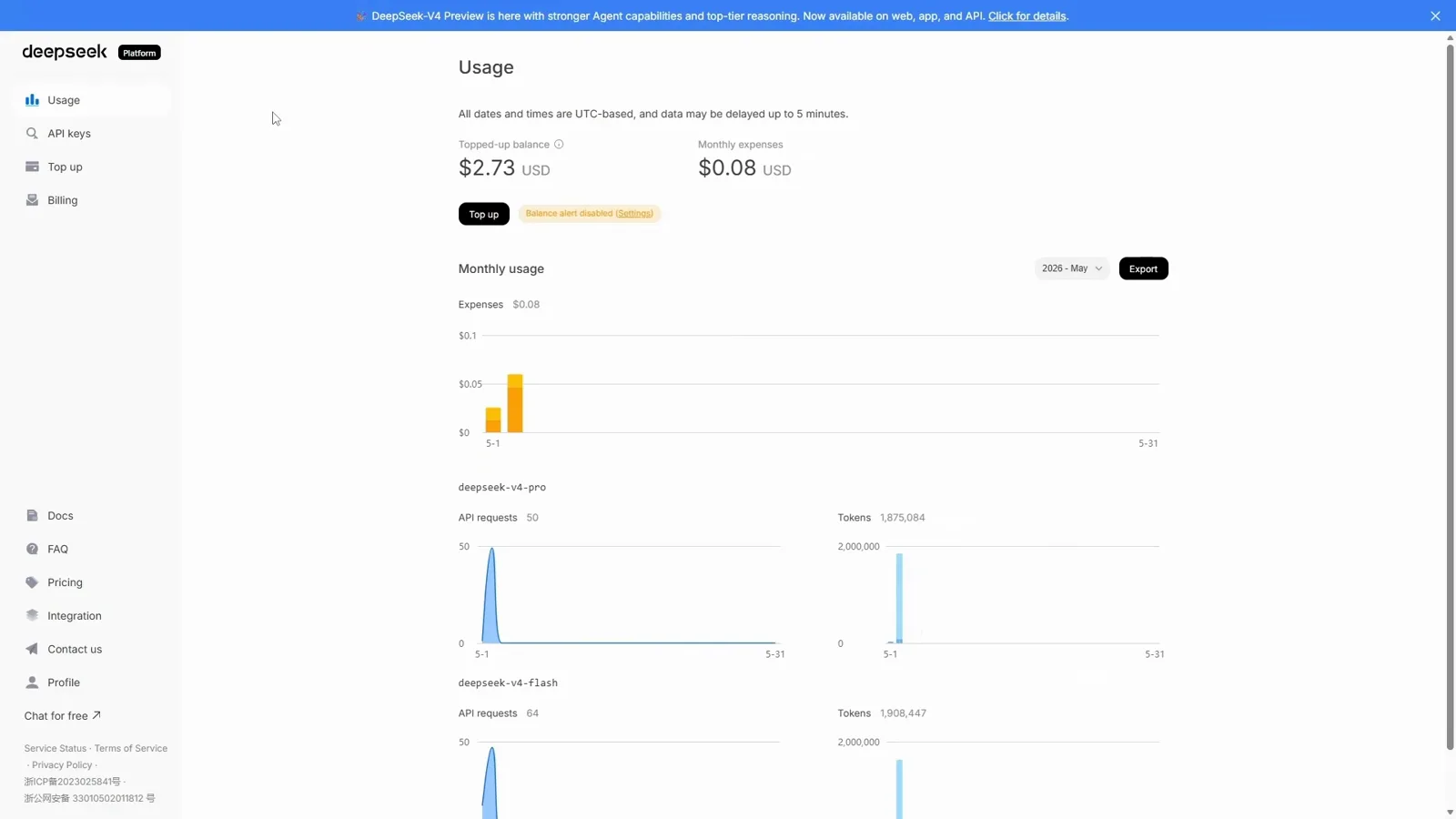Open the Privacy Policy link
This screenshot has width=1456, height=819.
coord(62,765)
